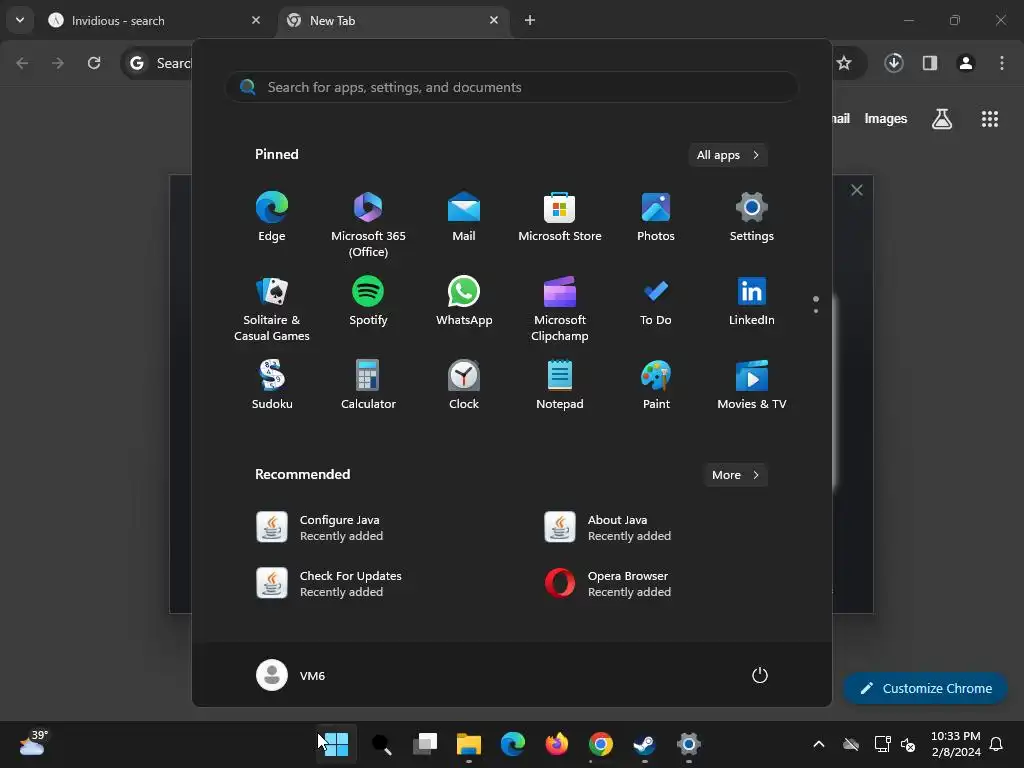Open LinkedIn pinned app

click(752, 301)
